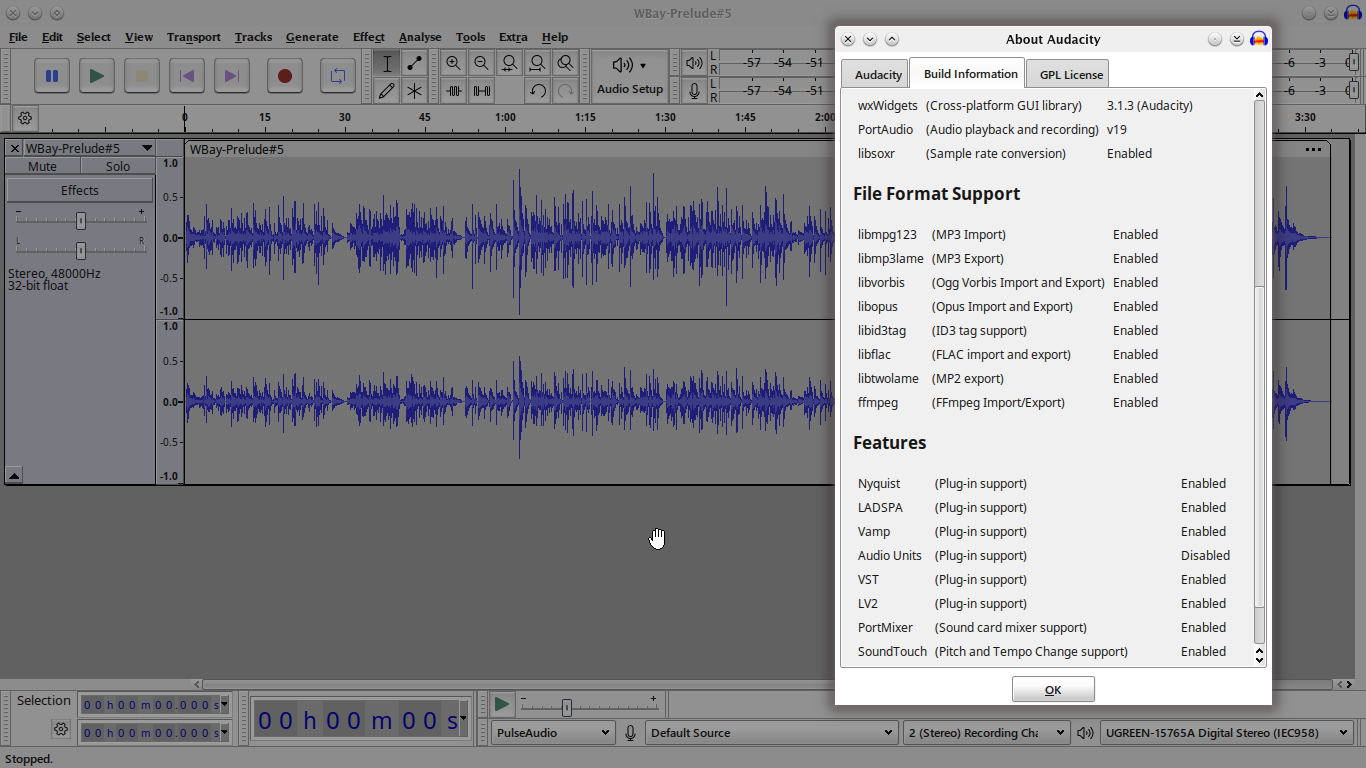
Task: Open the Audio Setup dropdown
Action: click(630, 76)
